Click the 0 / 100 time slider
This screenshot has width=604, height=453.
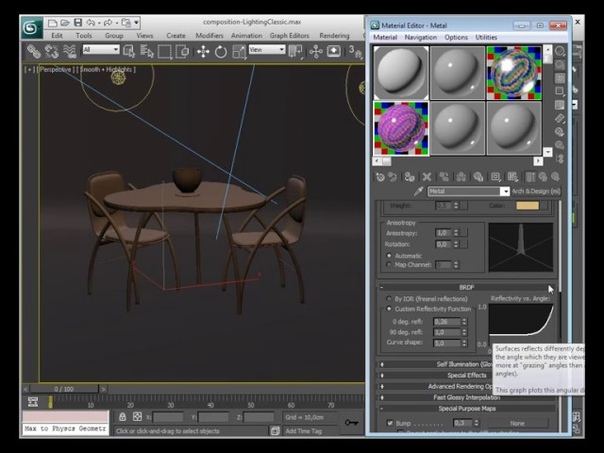(x=64, y=389)
